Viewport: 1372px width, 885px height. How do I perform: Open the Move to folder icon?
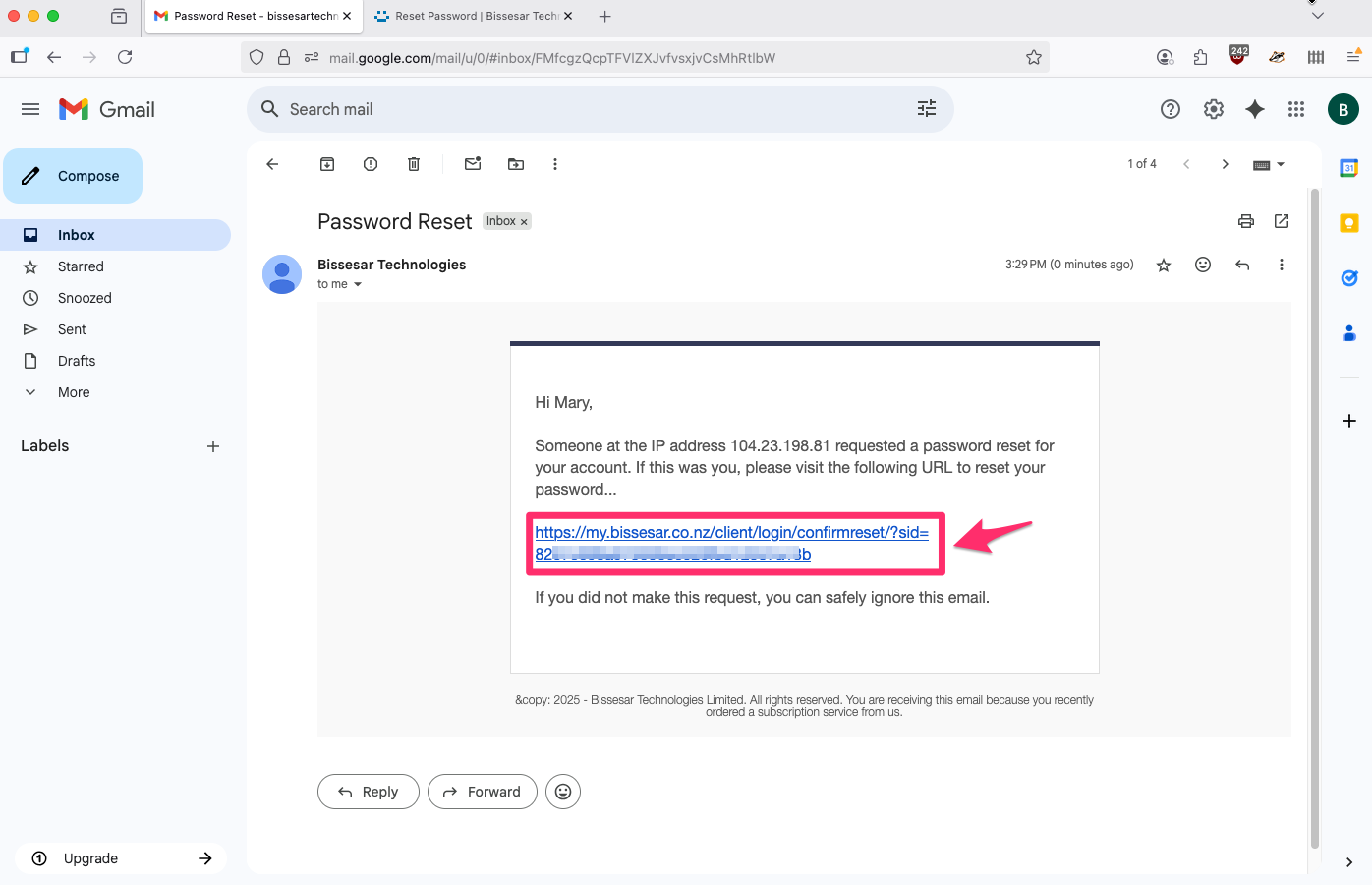[x=516, y=164]
